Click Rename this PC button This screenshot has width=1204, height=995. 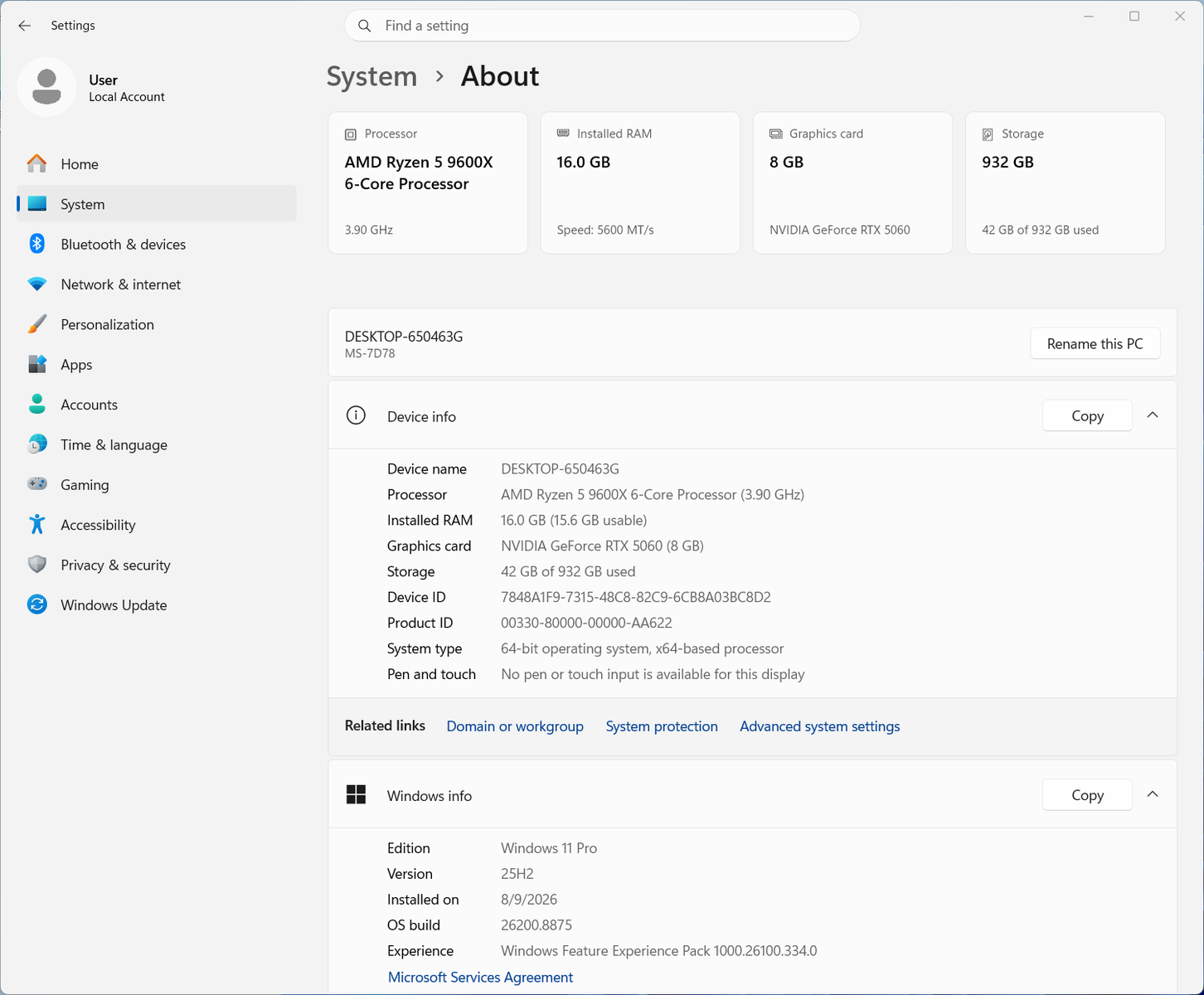tap(1095, 343)
